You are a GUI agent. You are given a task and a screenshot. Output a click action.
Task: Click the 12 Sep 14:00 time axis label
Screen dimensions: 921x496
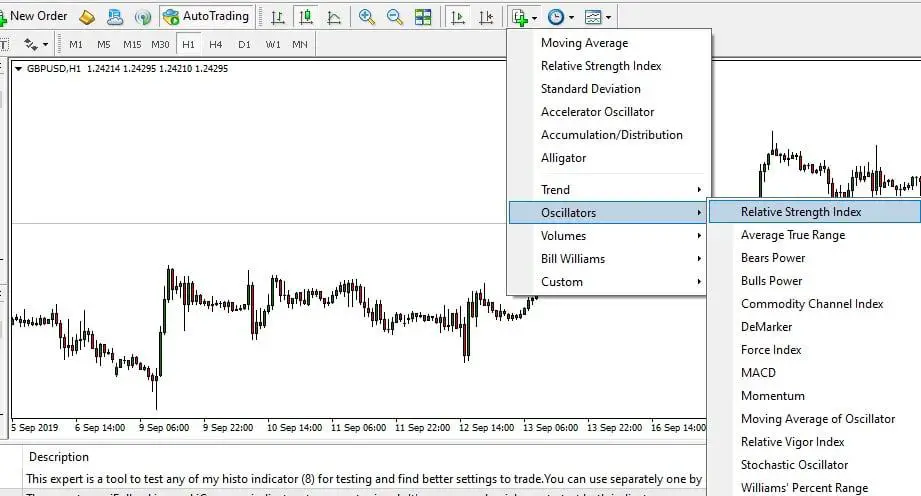click(x=486, y=427)
